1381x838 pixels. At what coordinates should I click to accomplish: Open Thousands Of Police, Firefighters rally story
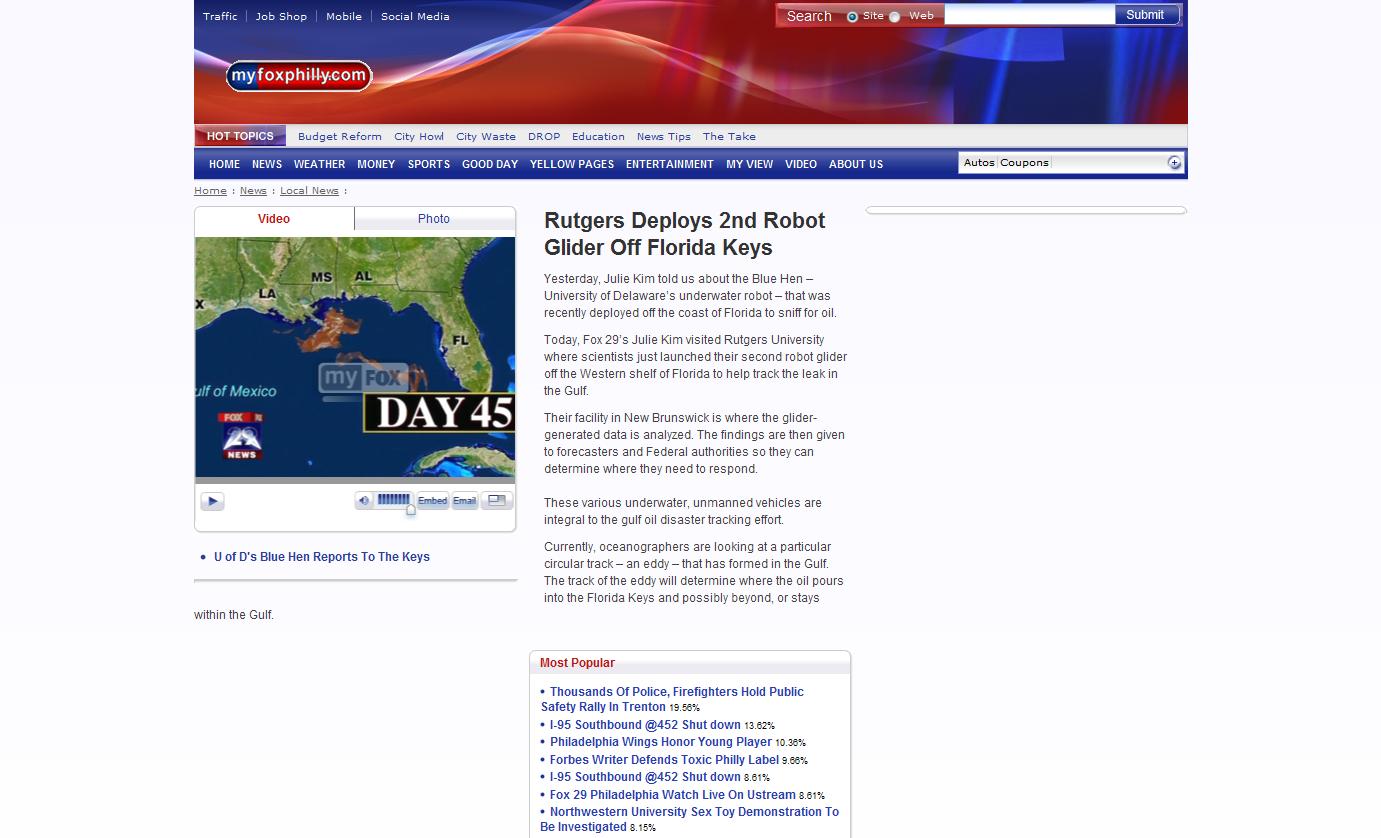click(672, 699)
